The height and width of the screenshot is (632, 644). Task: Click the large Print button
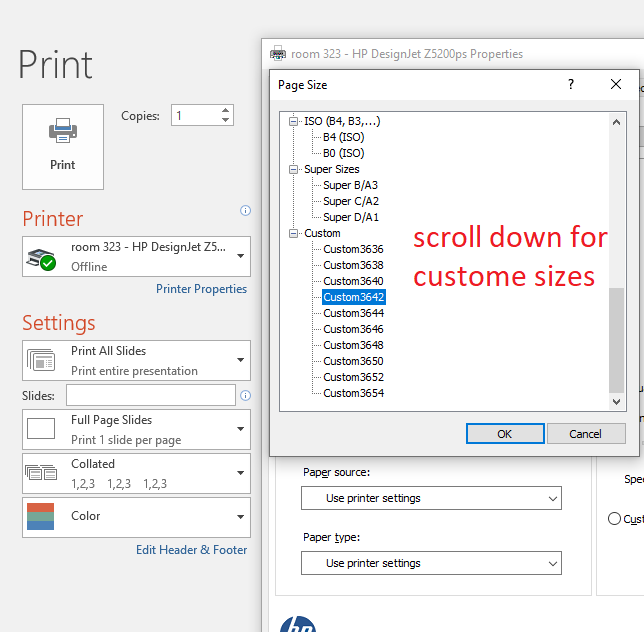[x=62, y=146]
